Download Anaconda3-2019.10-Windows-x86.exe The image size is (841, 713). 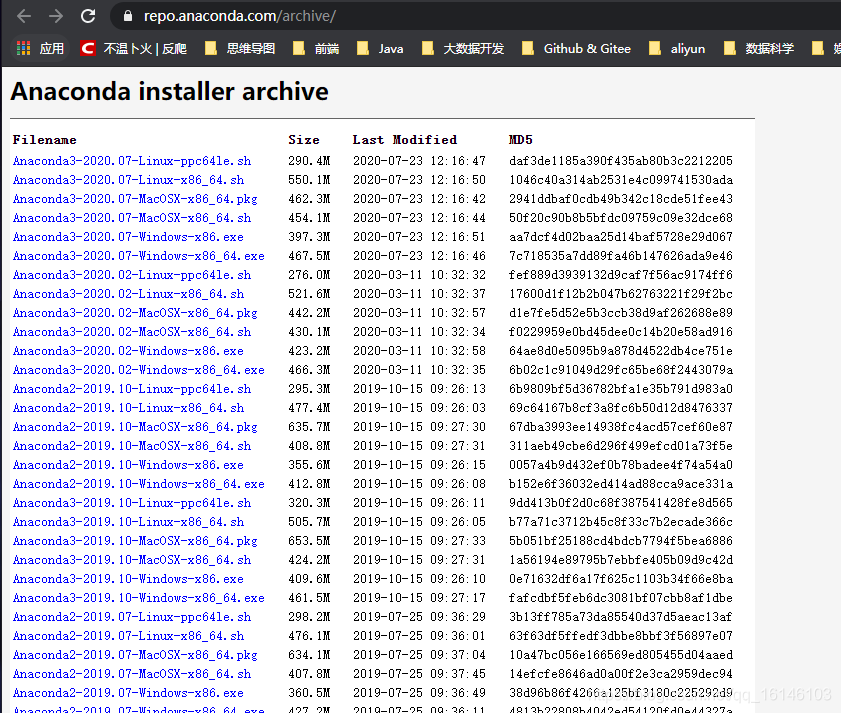pyautogui.click(x=128, y=579)
